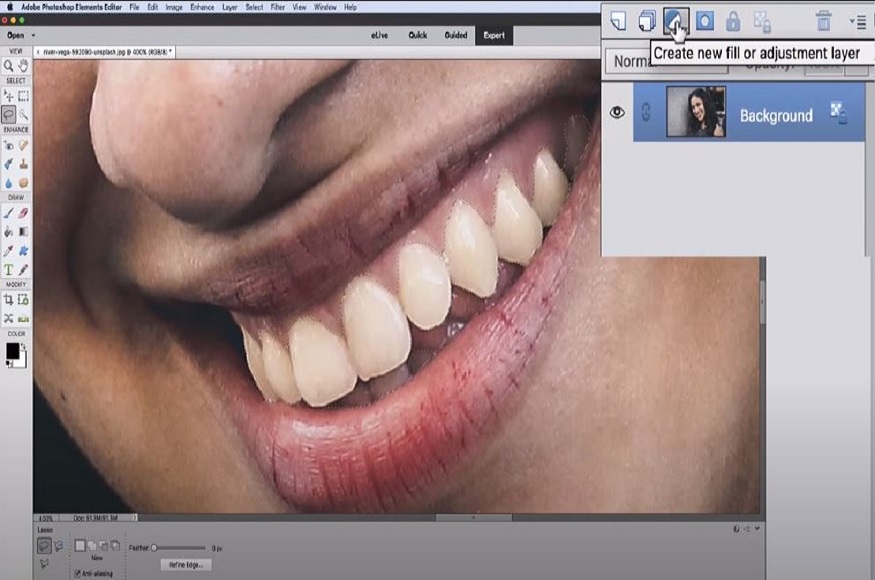Switch to Guided edit mode
875x580 pixels.
pos(456,35)
